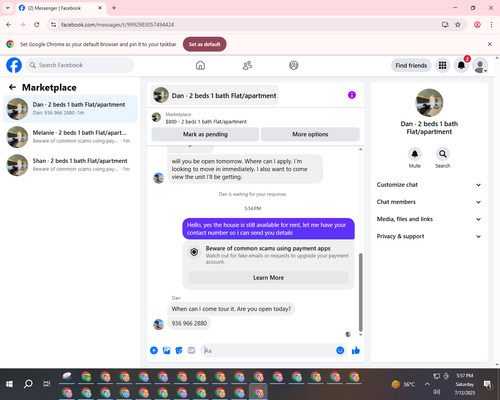Open Shan's conversation in the list

[70, 165]
